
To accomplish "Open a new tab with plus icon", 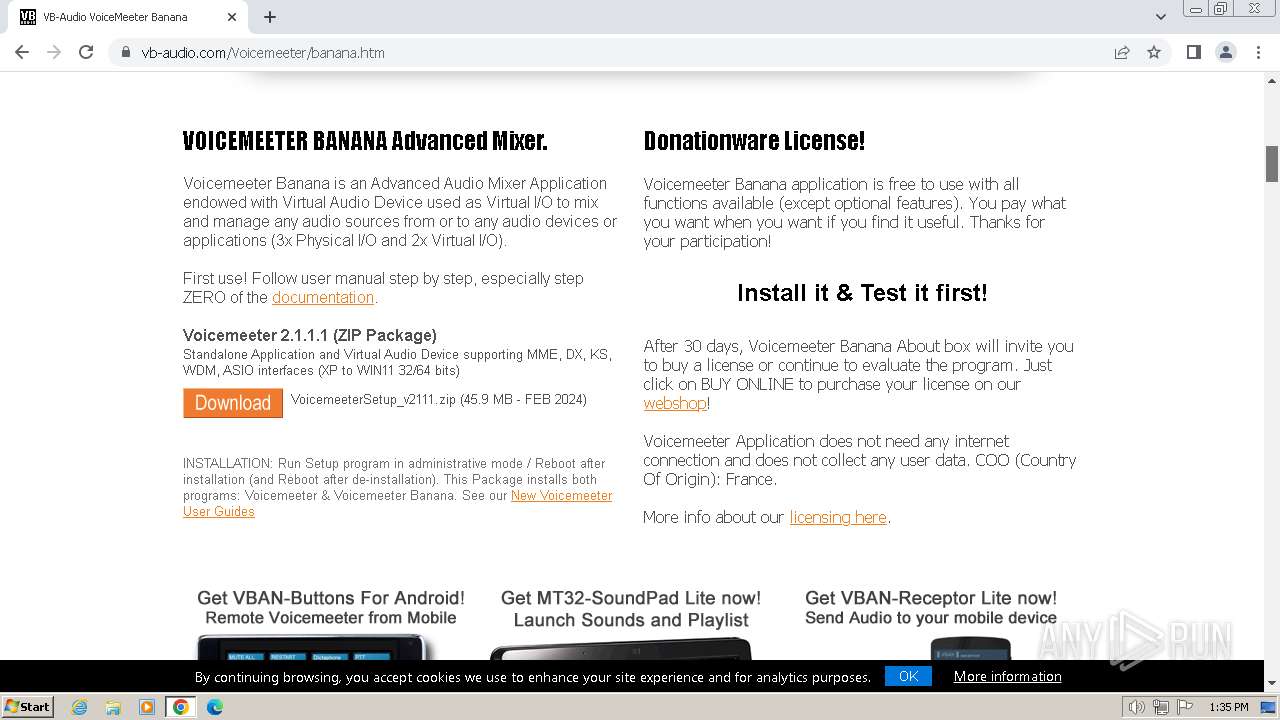I will point(270,17).
